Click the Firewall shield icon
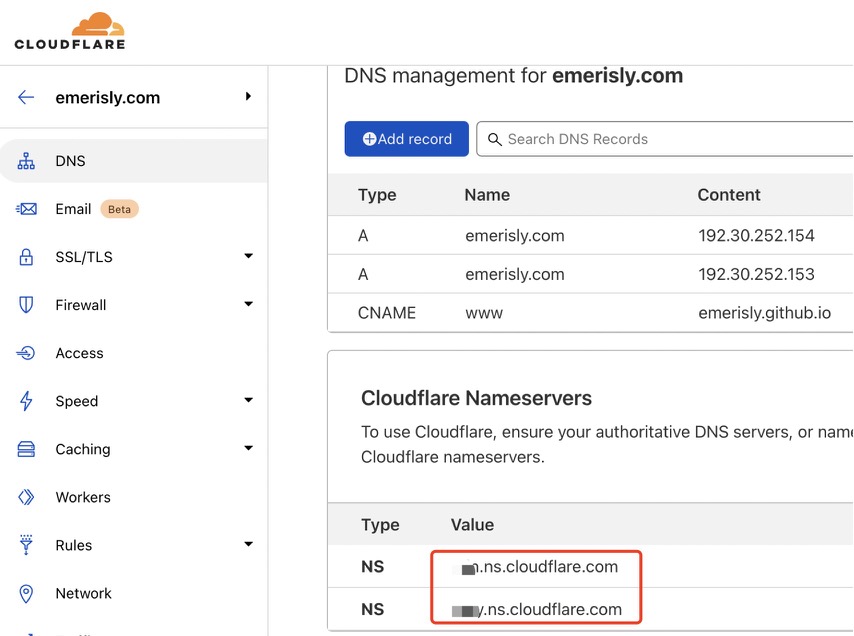This screenshot has height=636, width=854. pyautogui.click(x=27, y=305)
